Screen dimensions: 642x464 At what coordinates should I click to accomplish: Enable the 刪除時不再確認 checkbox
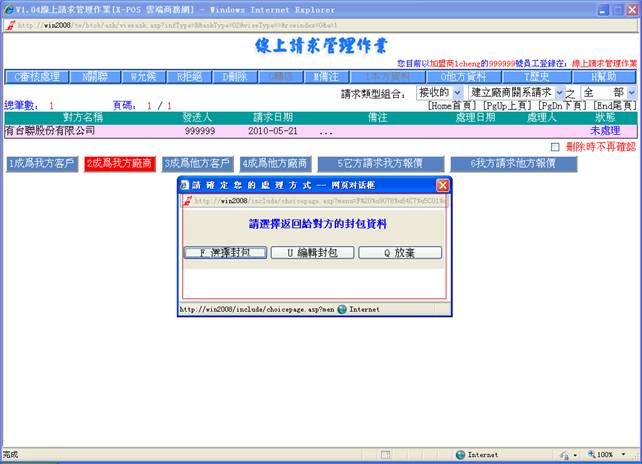(x=555, y=147)
